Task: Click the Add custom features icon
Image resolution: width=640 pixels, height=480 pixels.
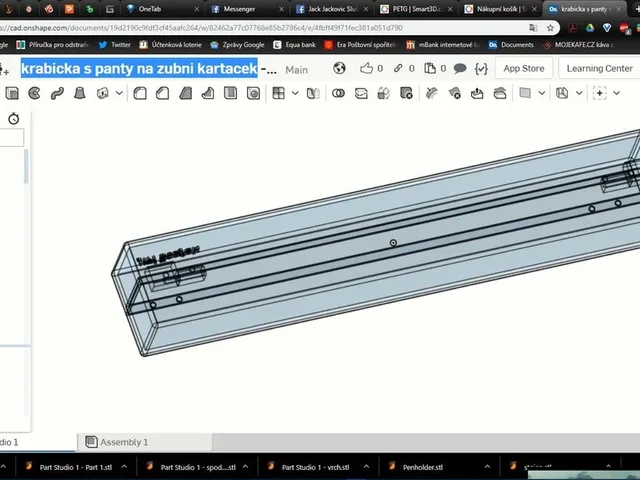Action: 600,93
